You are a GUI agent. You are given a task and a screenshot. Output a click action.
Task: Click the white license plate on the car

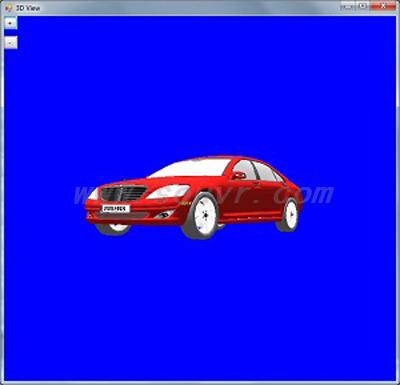point(116,209)
